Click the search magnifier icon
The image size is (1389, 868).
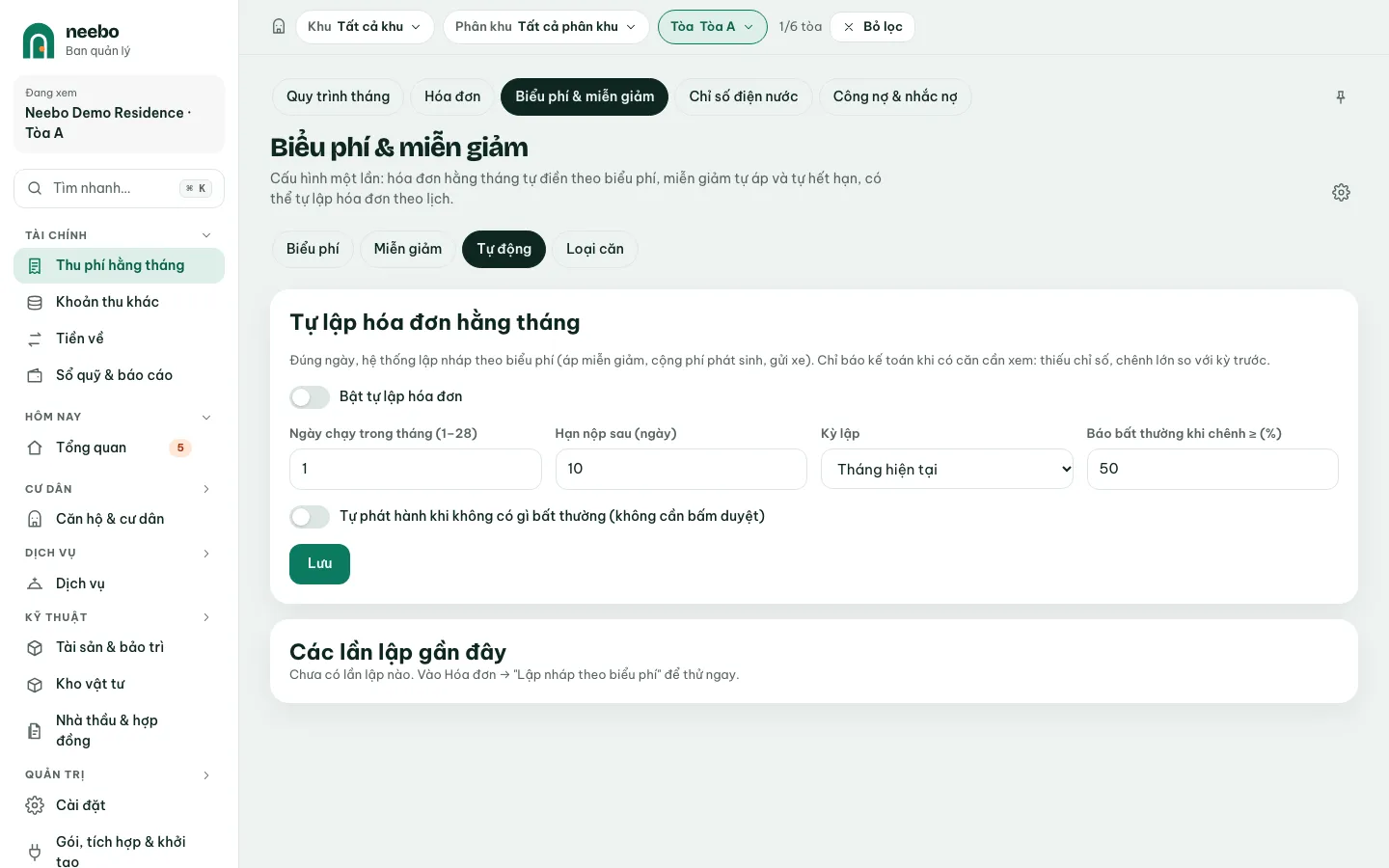[35, 188]
